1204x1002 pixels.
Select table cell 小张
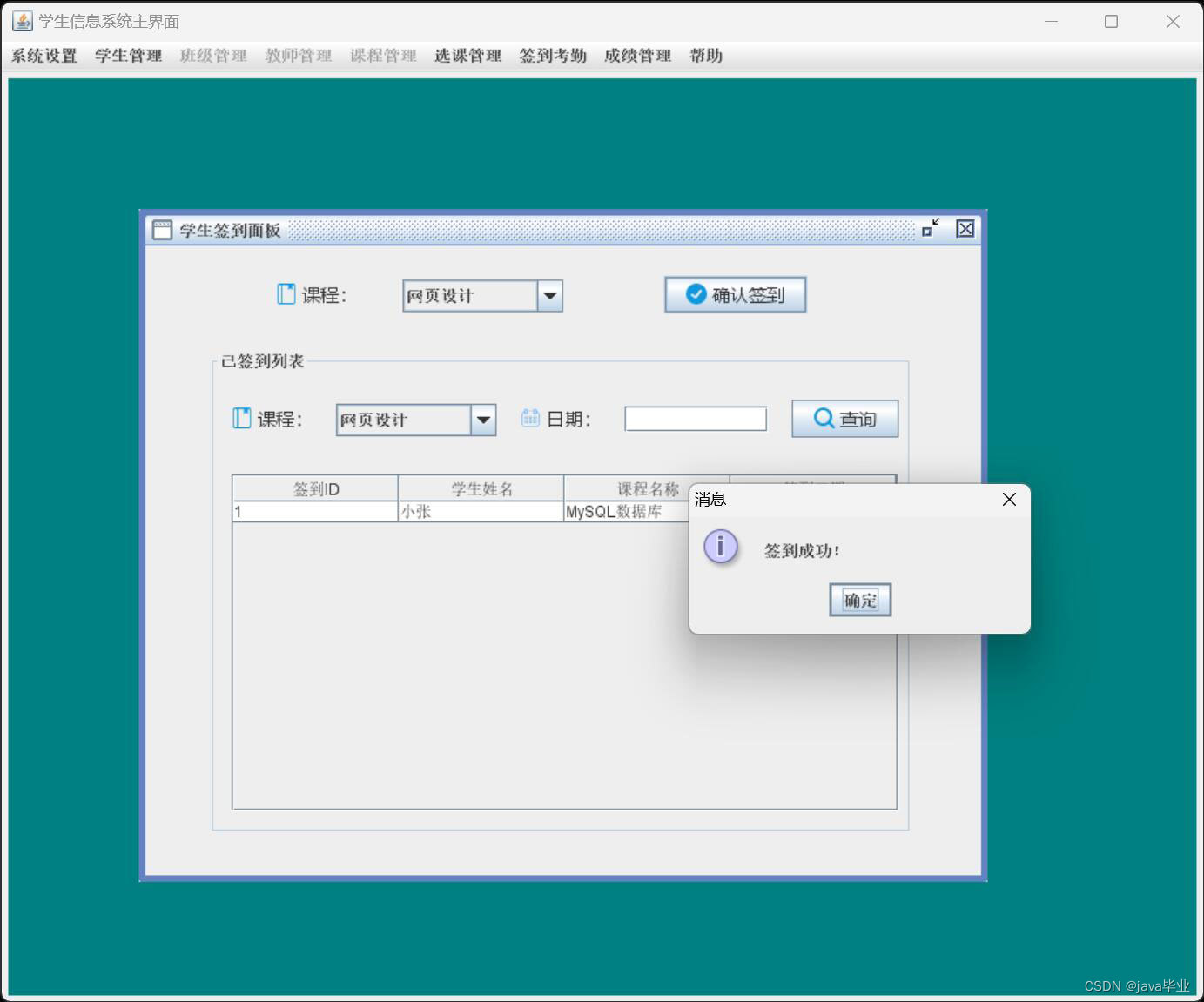point(481,512)
